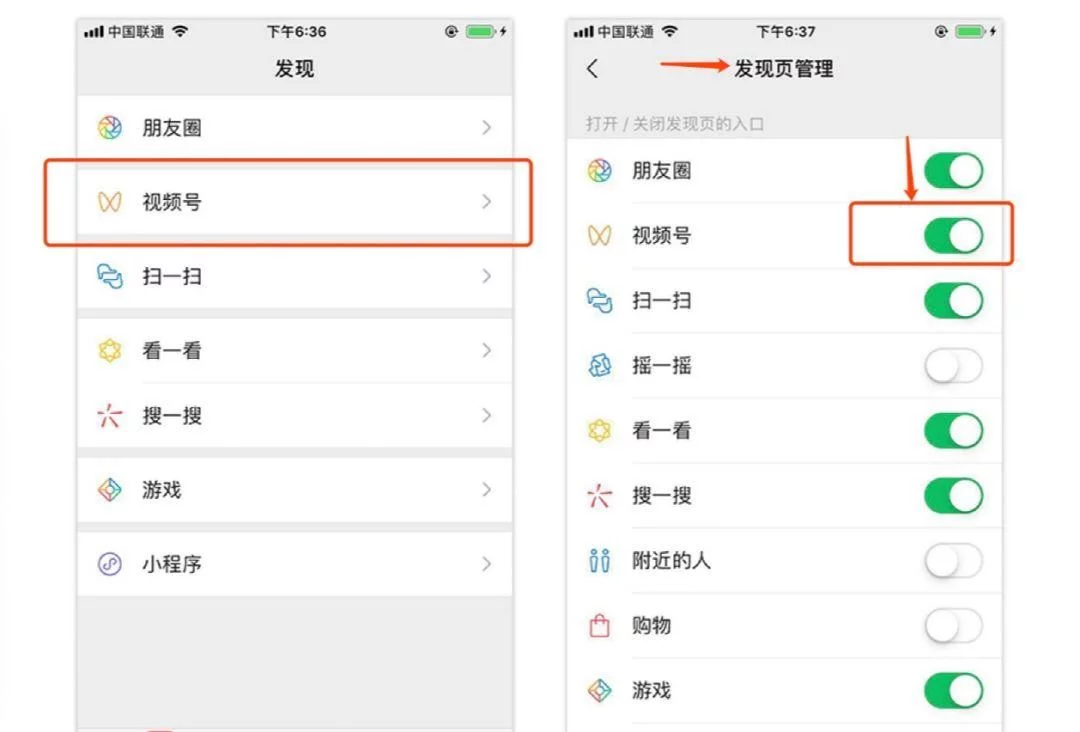Viewport: 1080px width, 732px height.
Task: Turn on the 购物 toggle switch
Action: point(953,625)
